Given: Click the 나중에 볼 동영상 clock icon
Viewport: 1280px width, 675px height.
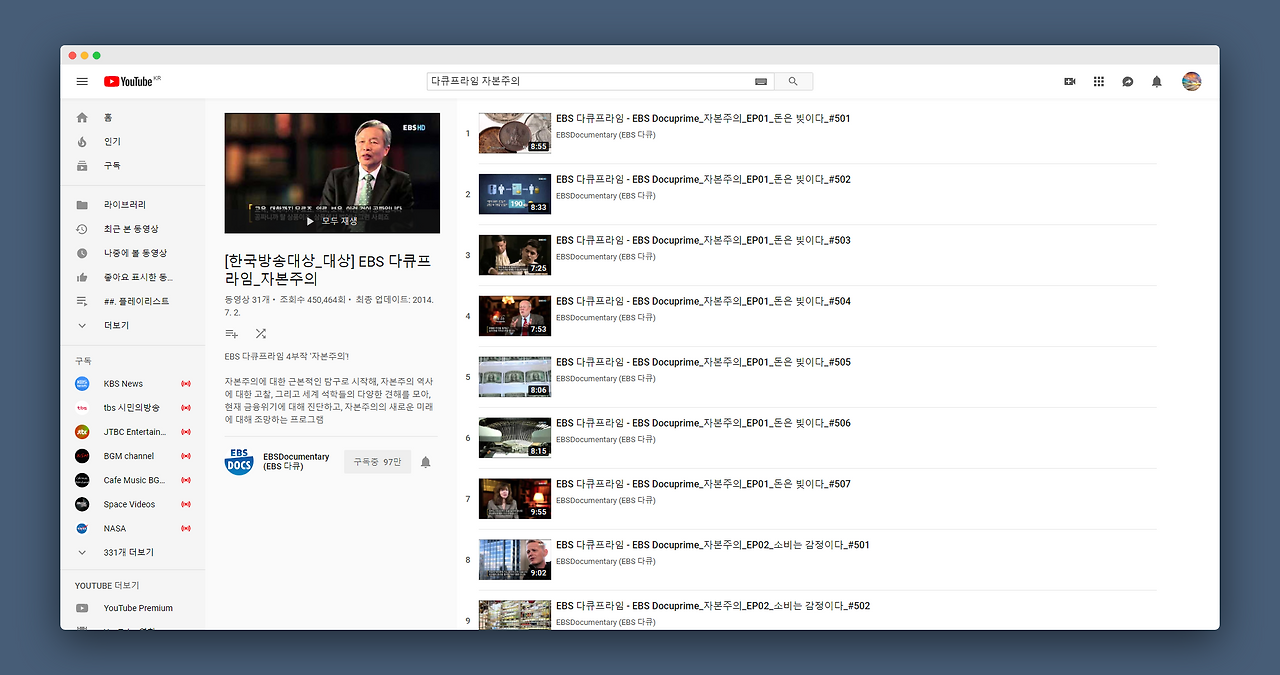Looking at the screenshot, I should tap(82, 253).
